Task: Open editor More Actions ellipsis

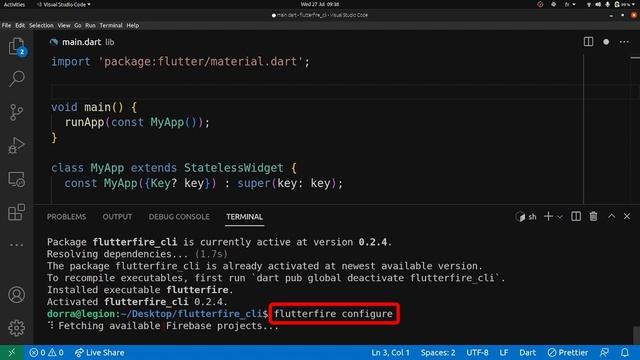Action: pos(624,42)
